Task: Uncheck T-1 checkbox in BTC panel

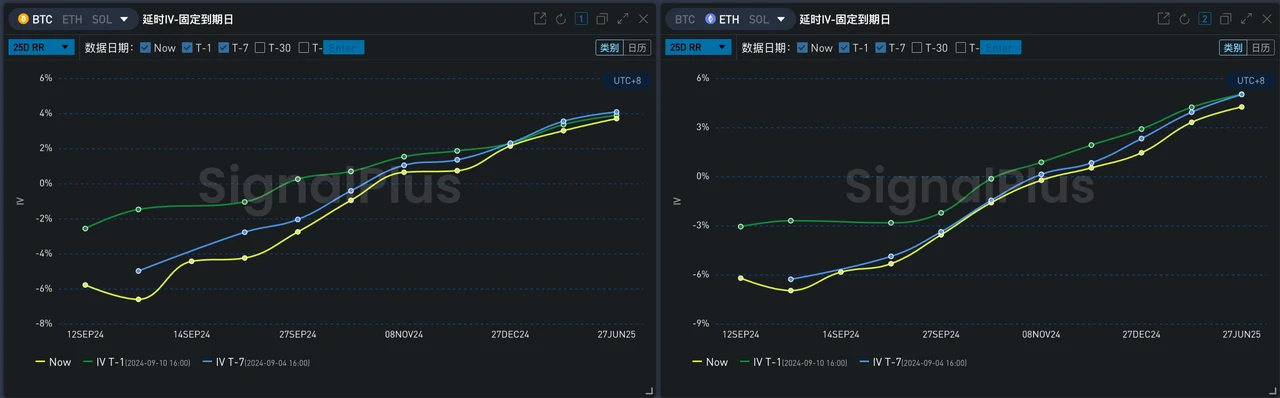Action: pos(187,47)
